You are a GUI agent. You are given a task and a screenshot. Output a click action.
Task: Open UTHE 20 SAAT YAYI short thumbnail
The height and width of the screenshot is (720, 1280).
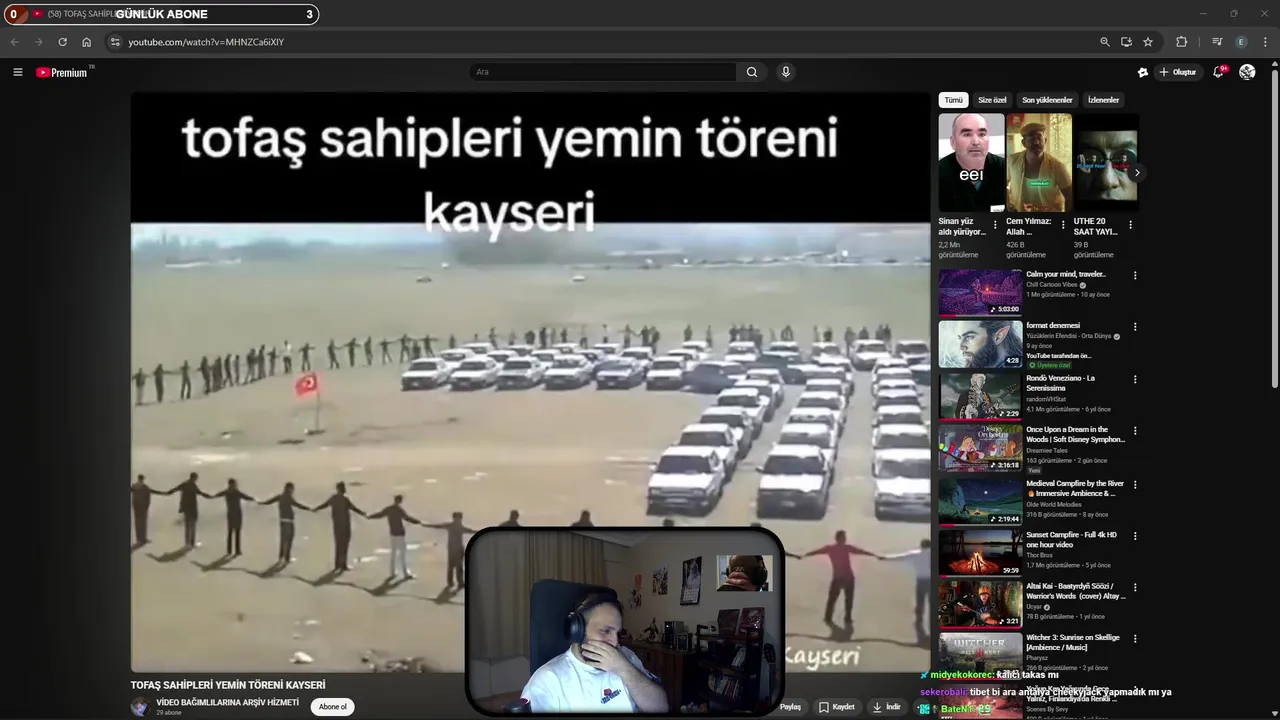tap(1106, 162)
